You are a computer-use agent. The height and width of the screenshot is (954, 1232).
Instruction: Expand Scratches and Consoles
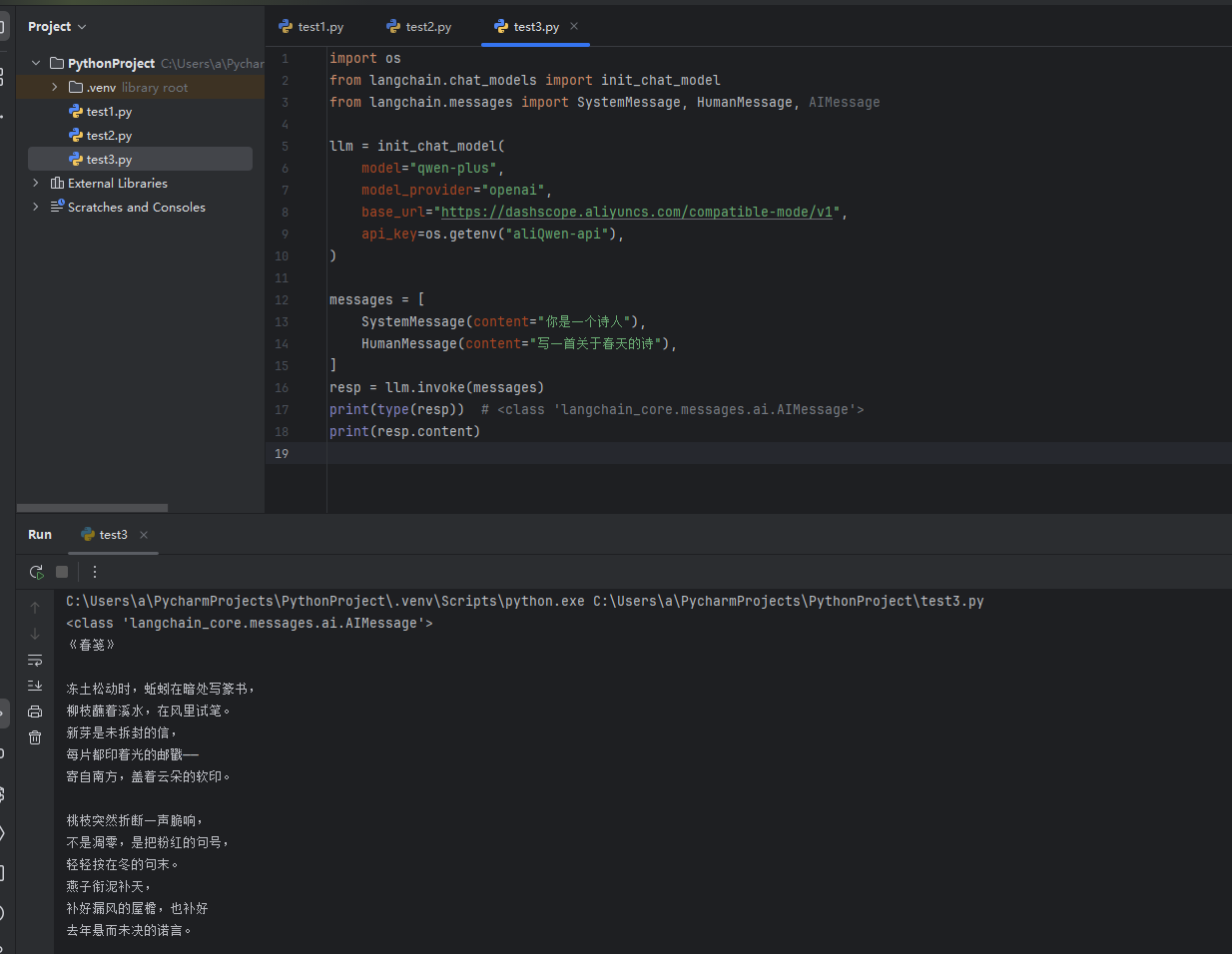coord(36,208)
